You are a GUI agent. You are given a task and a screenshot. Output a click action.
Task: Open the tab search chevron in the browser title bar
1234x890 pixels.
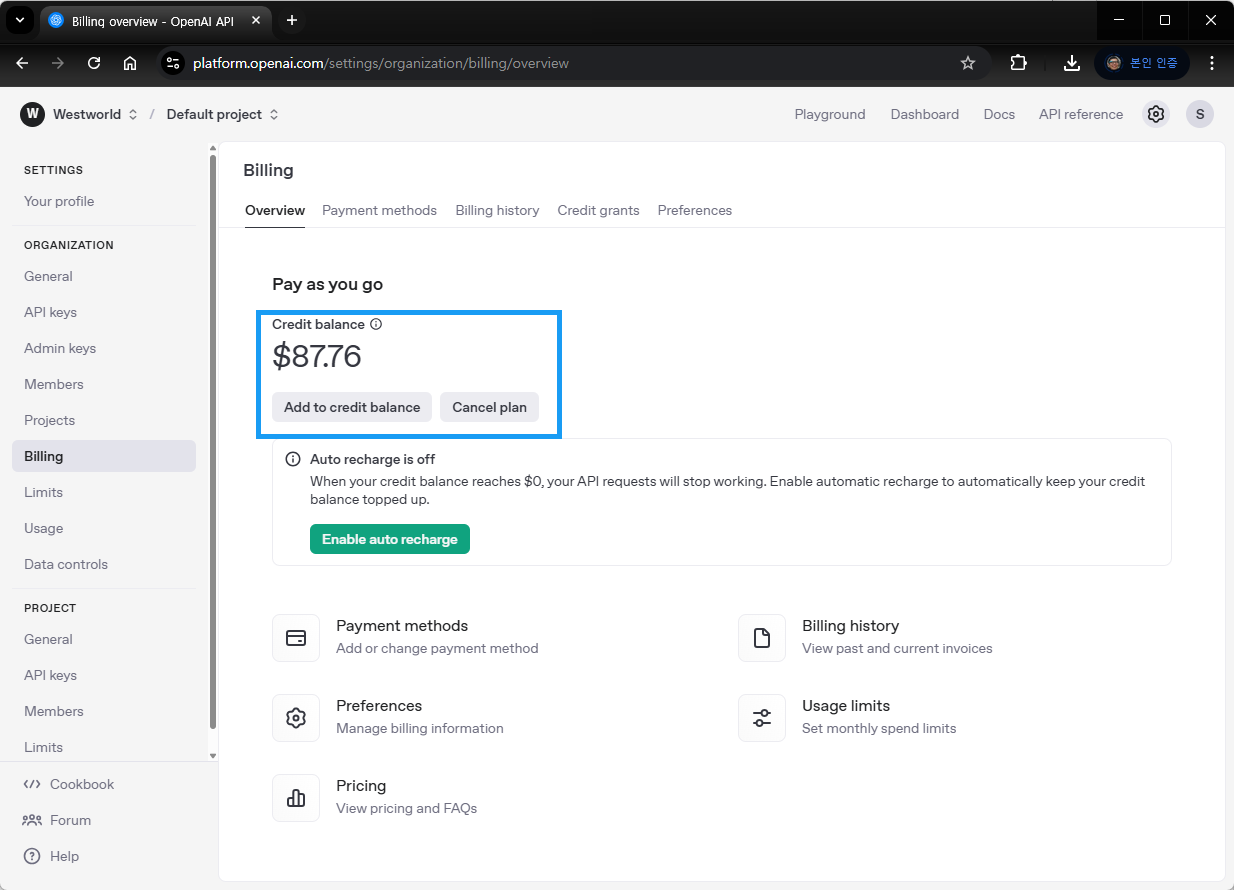(x=19, y=20)
